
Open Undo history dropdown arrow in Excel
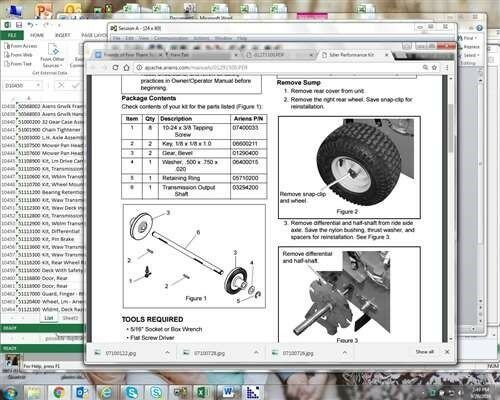(x=37, y=25)
